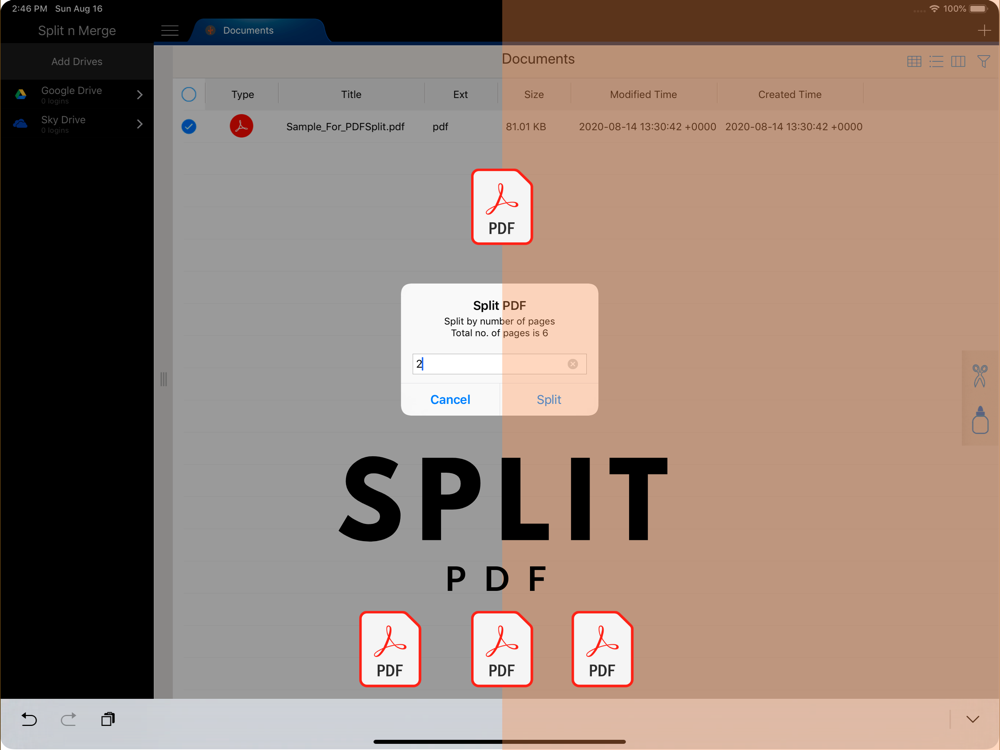Switch to grid table view icon

click(x=914, y=61)
